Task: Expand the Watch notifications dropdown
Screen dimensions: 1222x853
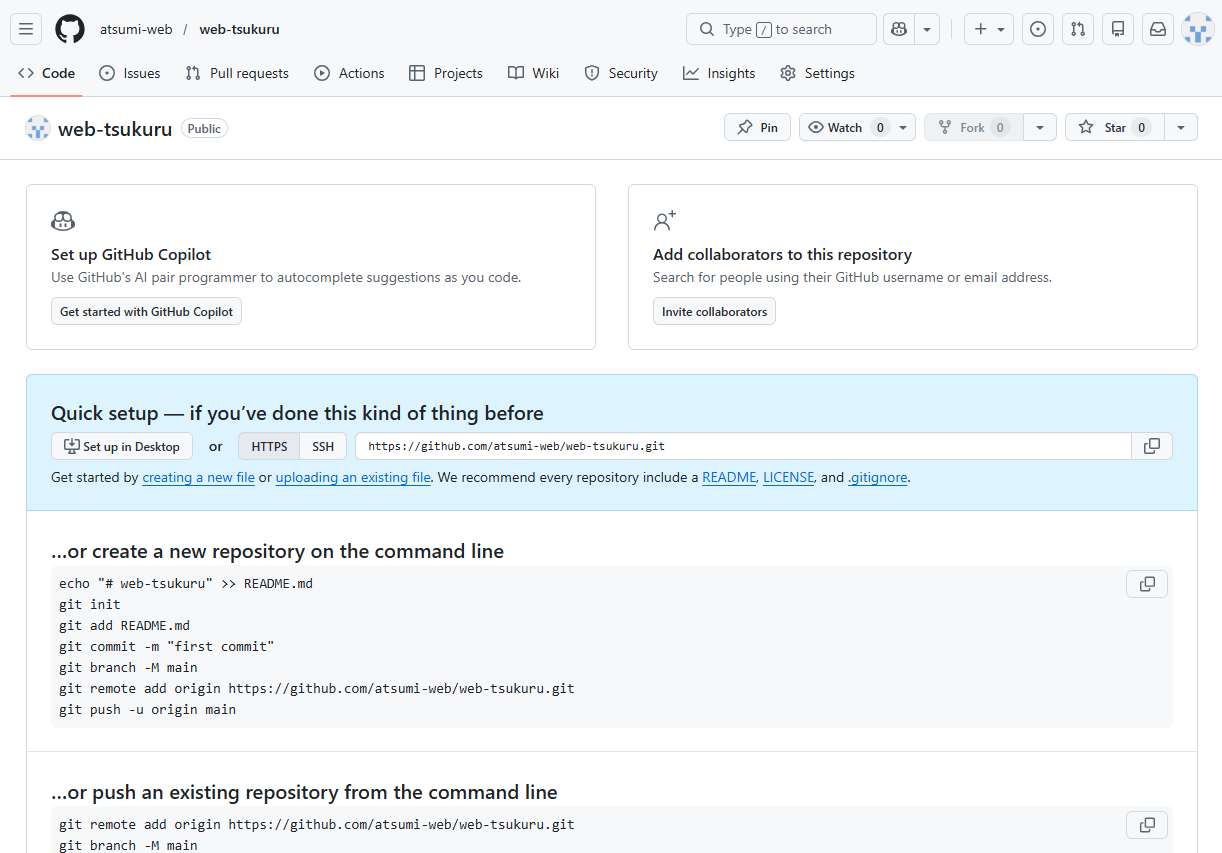Action: click(x=902, y=127)
